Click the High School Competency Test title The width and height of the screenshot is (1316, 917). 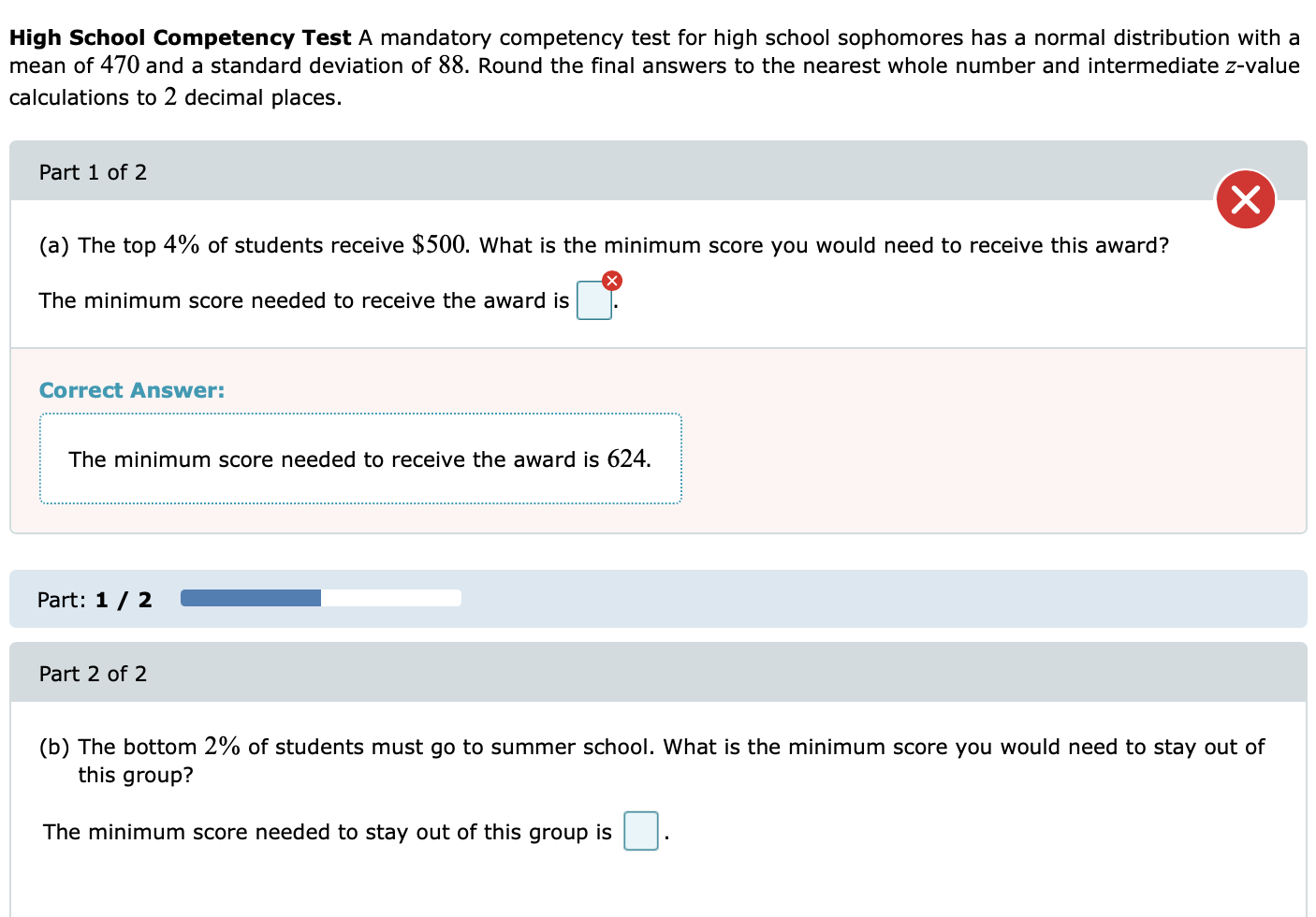tap(178, 37)
